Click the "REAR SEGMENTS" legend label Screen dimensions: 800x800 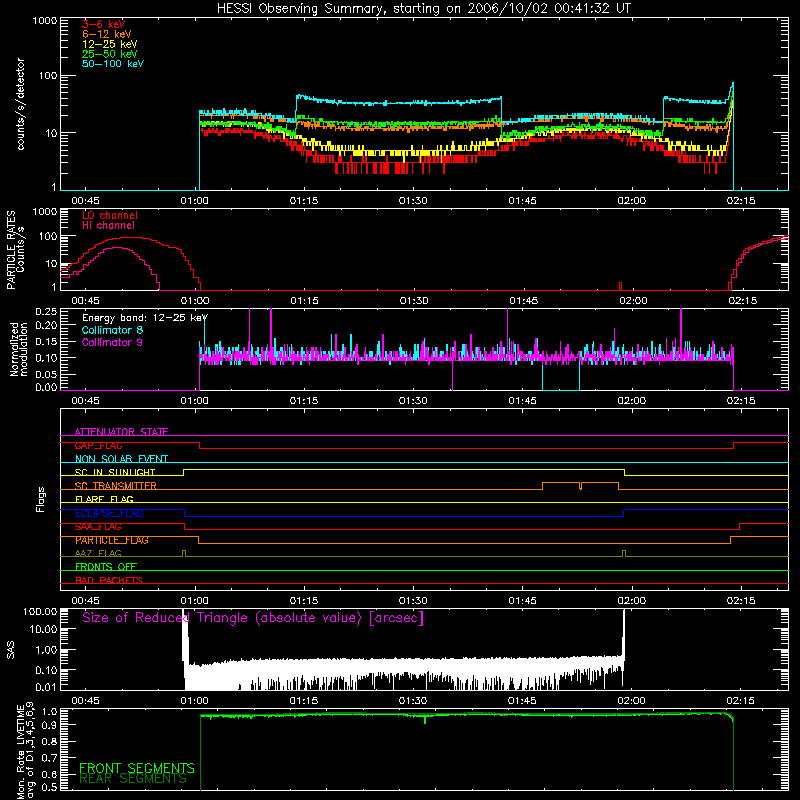[x=133, y=779]
